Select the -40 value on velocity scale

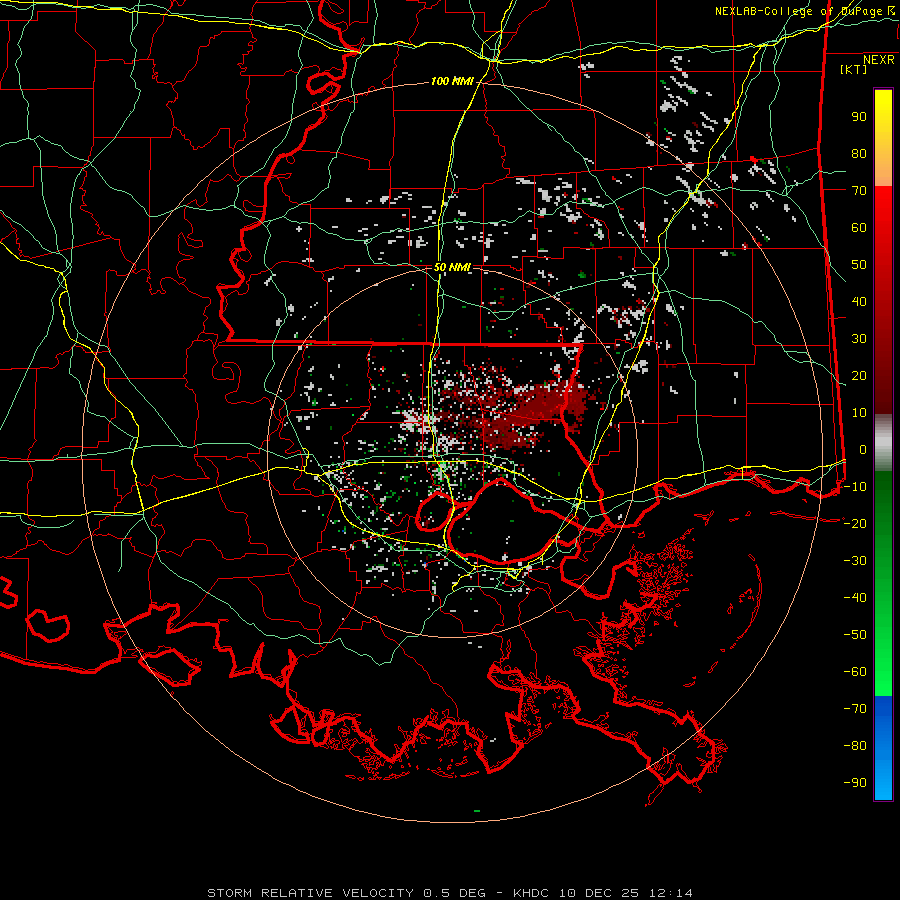pos(855,598)
